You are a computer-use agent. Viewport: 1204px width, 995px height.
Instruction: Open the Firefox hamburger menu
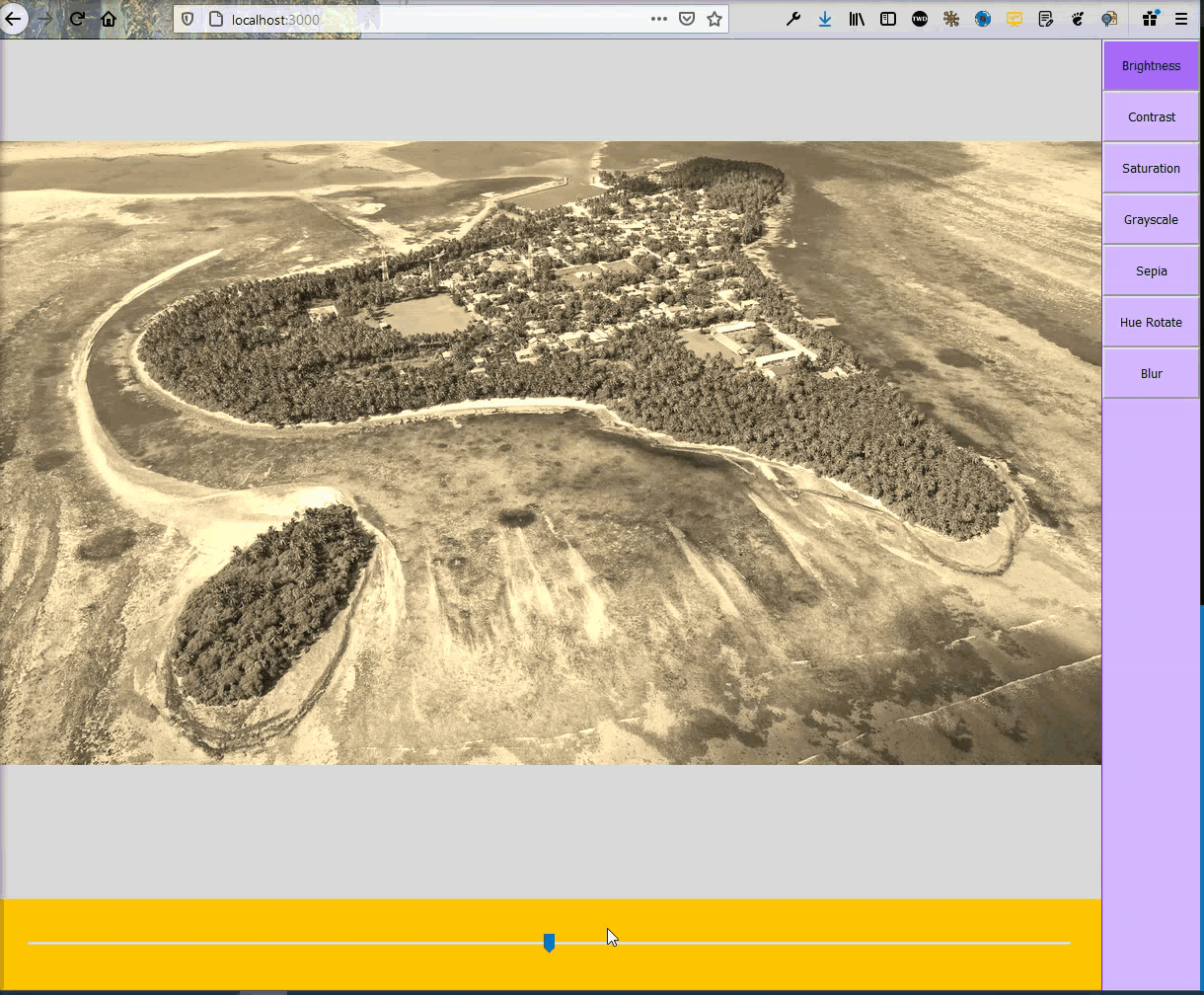1181,19
